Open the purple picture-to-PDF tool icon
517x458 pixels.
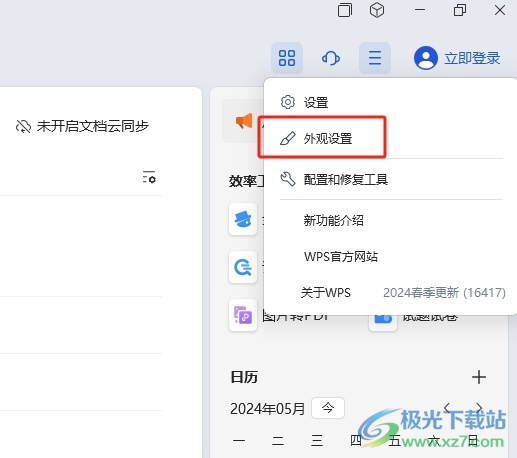tap(243, 315)
